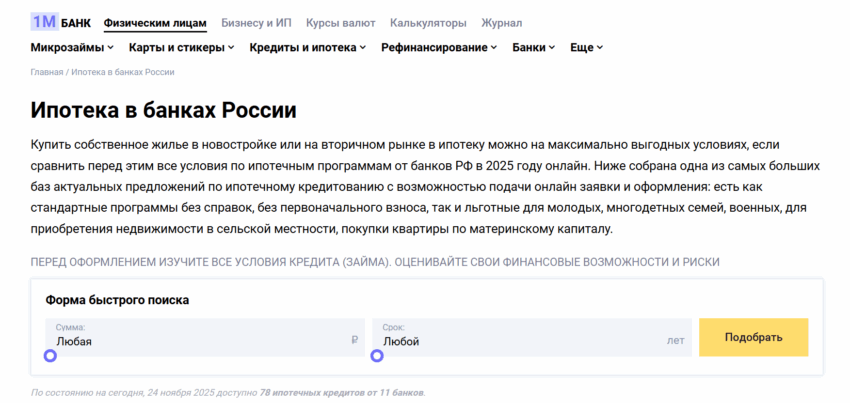Click the Срок slider handle

[377, 356]
